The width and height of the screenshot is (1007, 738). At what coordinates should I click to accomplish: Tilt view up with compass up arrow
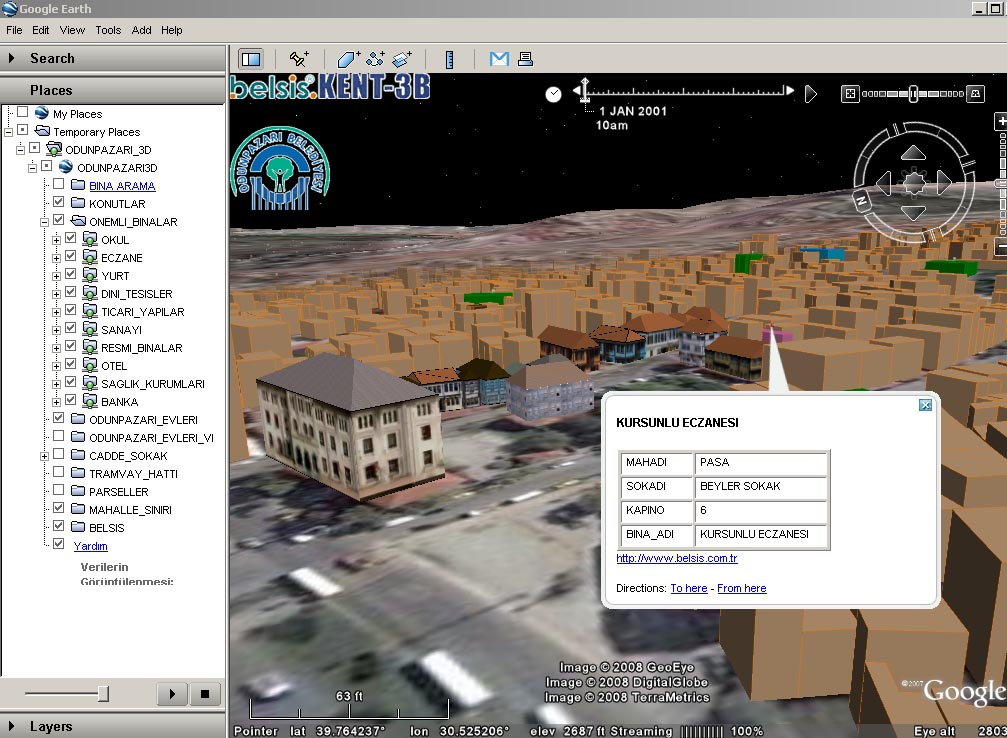[x=913, y=153]
